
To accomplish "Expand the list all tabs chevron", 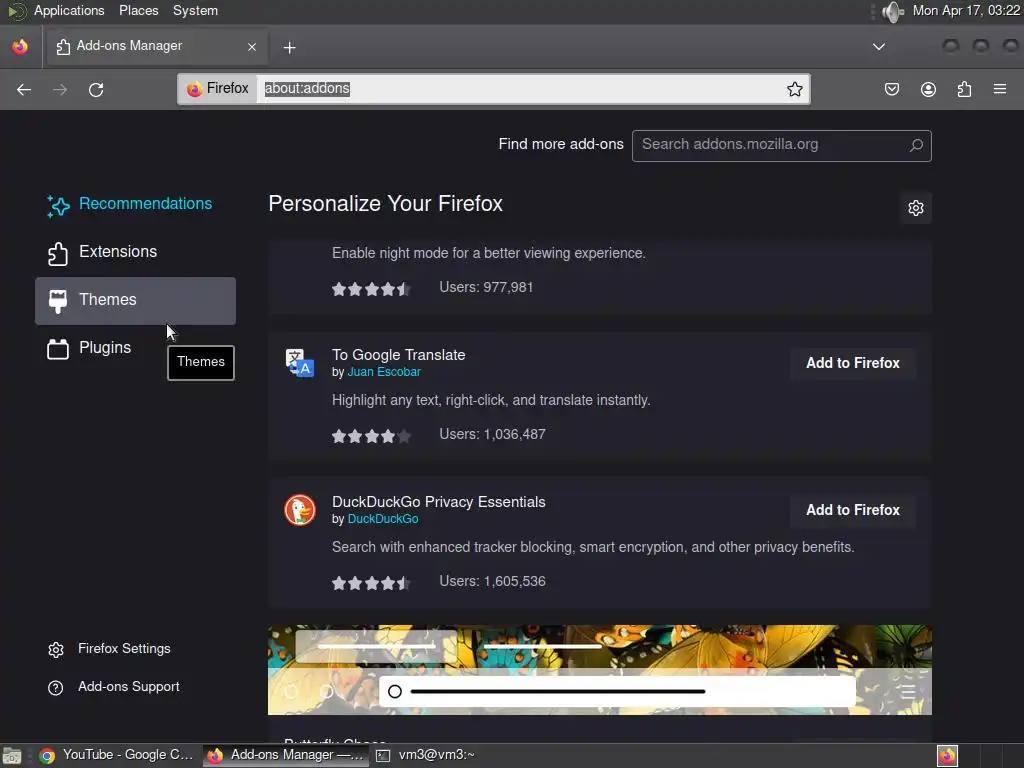I will point(879,46).
